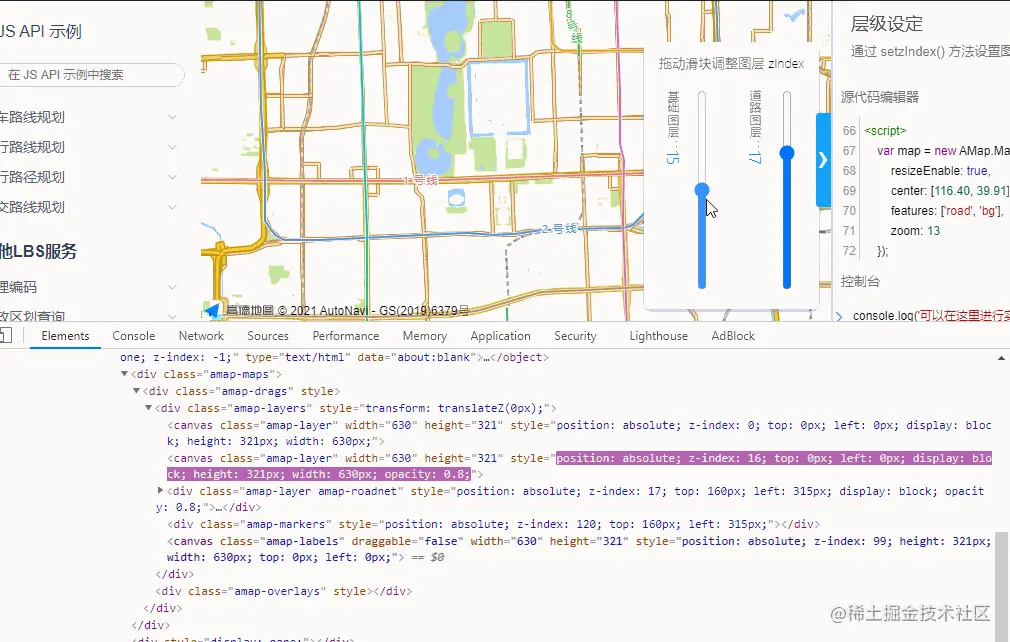Open the AdBlock tab
The height and width of the screenshot is (642, 1010).
click(x=733, y=335)
